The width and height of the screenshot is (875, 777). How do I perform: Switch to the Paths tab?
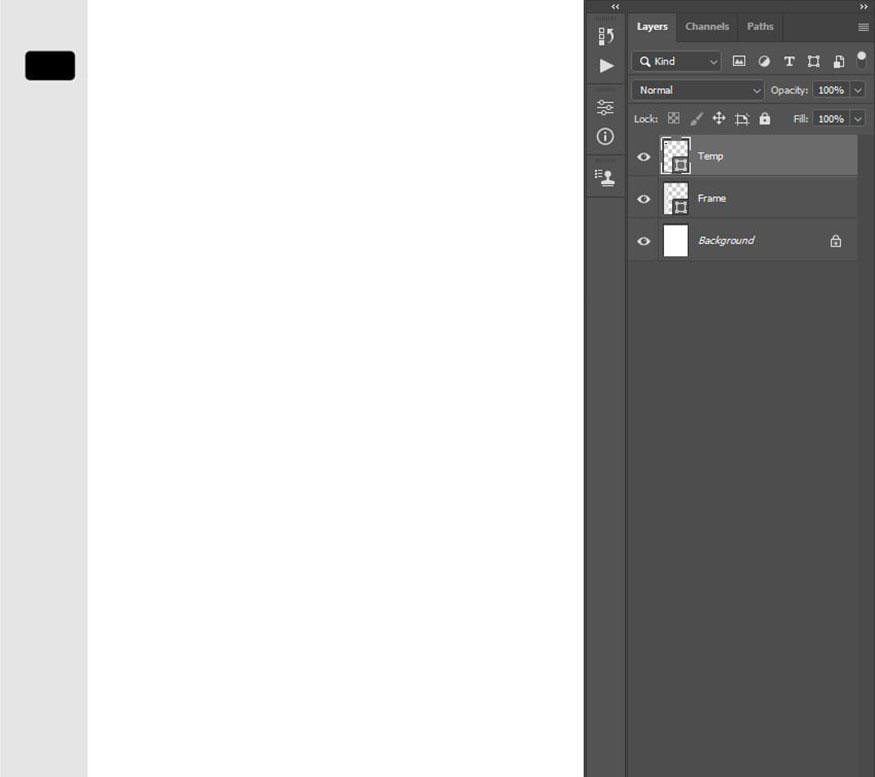click(760, 26)
